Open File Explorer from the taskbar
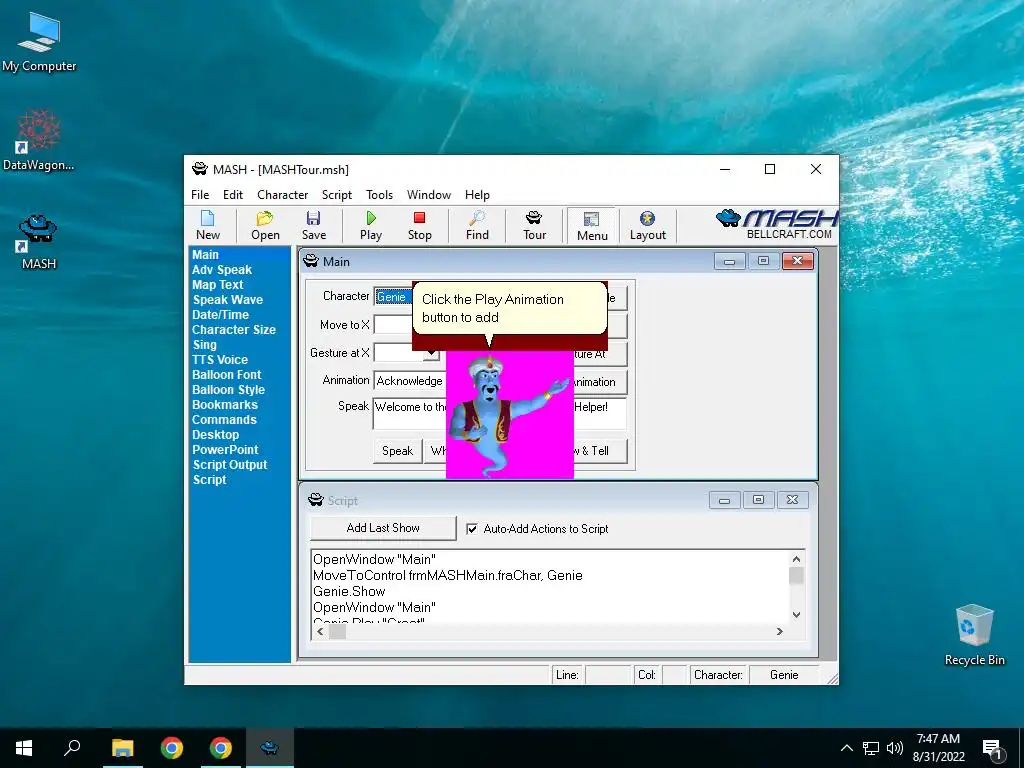 click(122, 748)
